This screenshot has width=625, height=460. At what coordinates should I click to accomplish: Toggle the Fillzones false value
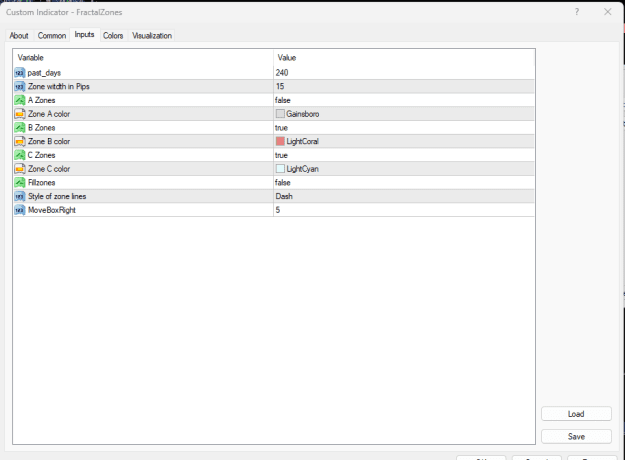(x=404, y=183)
